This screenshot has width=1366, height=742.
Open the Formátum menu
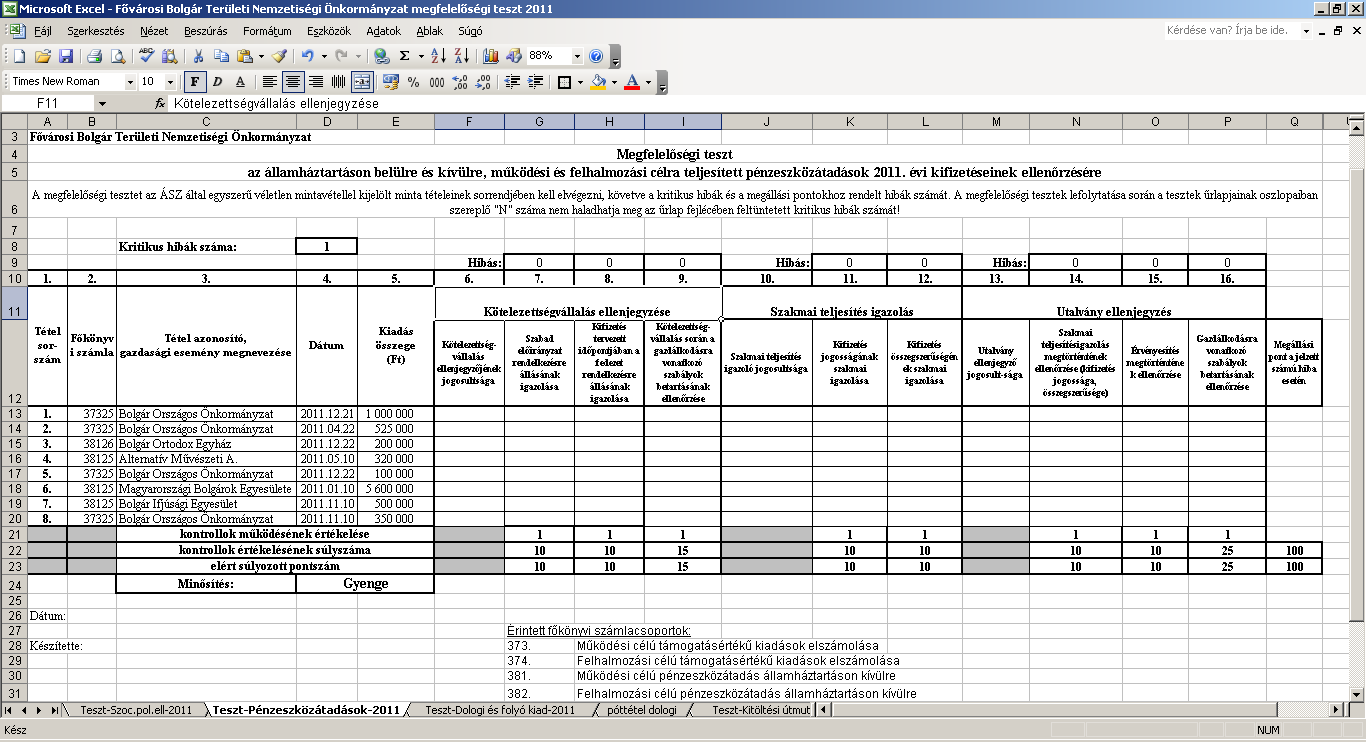267,31
